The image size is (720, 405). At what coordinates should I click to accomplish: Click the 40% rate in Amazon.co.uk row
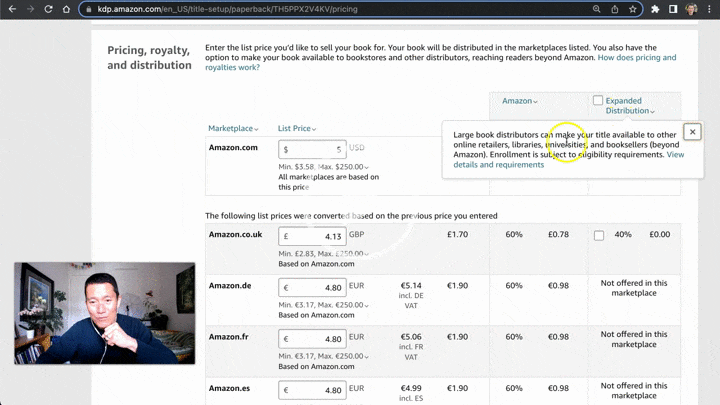[623, 234]
